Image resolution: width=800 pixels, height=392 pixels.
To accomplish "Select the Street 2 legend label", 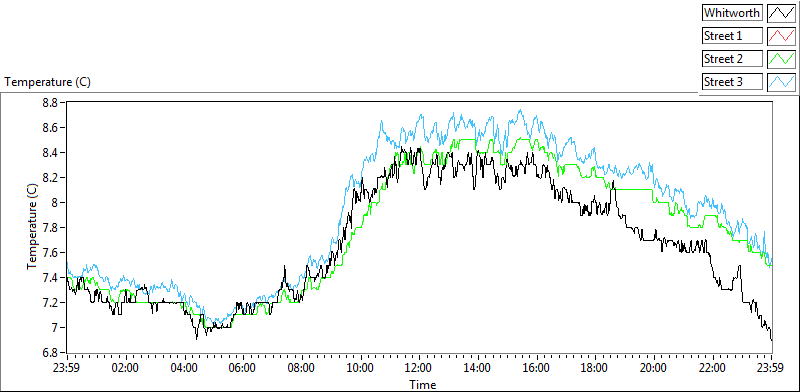I will 732,59.
